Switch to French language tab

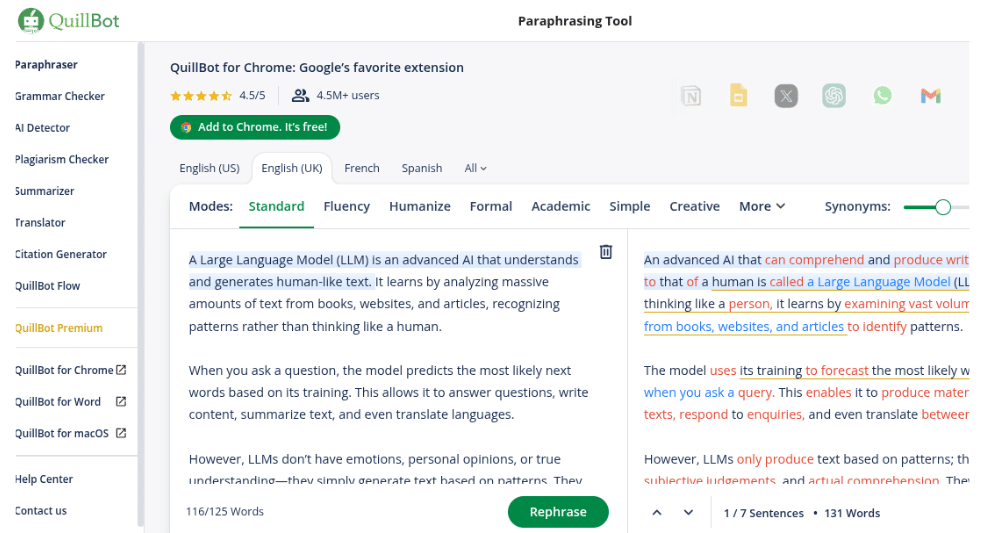coord(362,168)
